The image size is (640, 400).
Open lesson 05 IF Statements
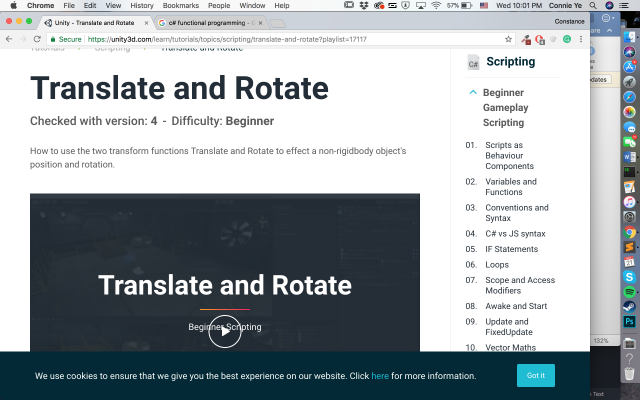[x=511, y=249]
